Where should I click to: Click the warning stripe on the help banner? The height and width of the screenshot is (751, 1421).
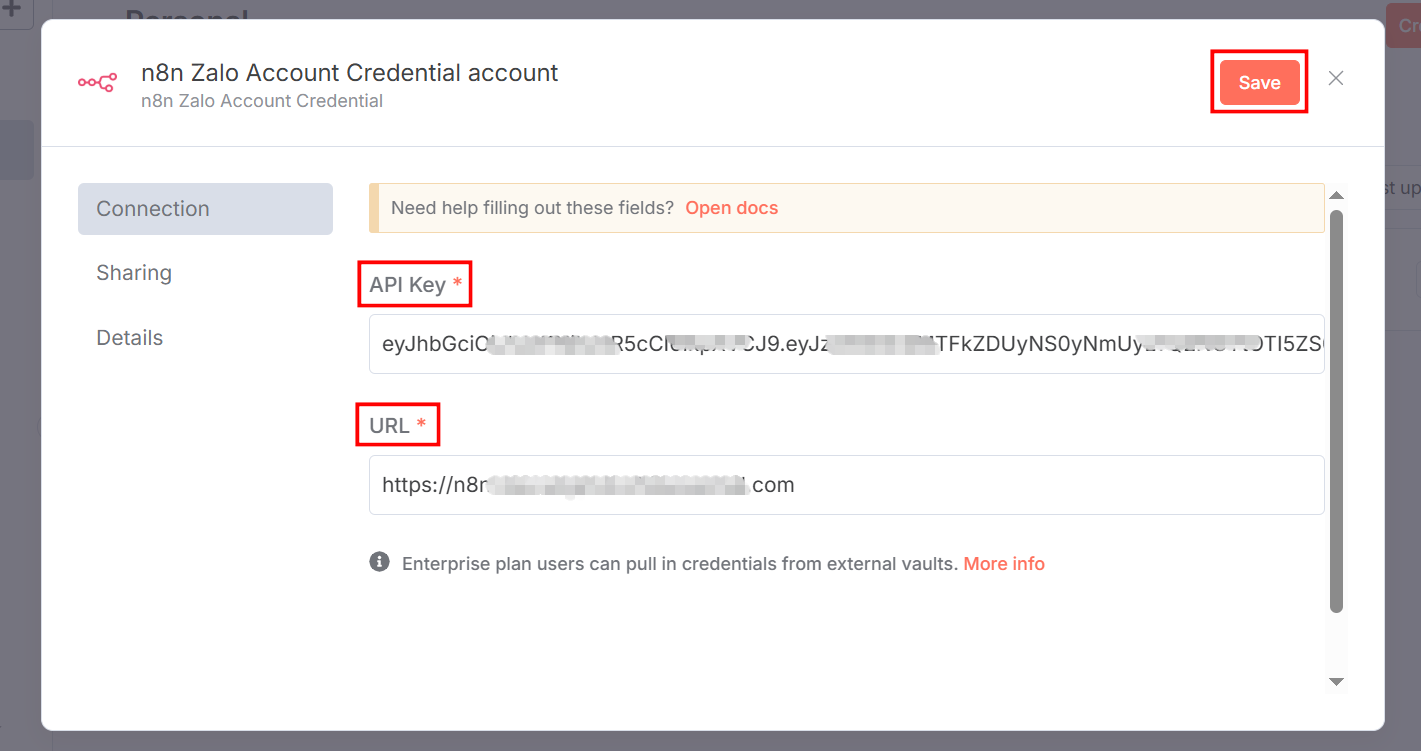[374, 207]
